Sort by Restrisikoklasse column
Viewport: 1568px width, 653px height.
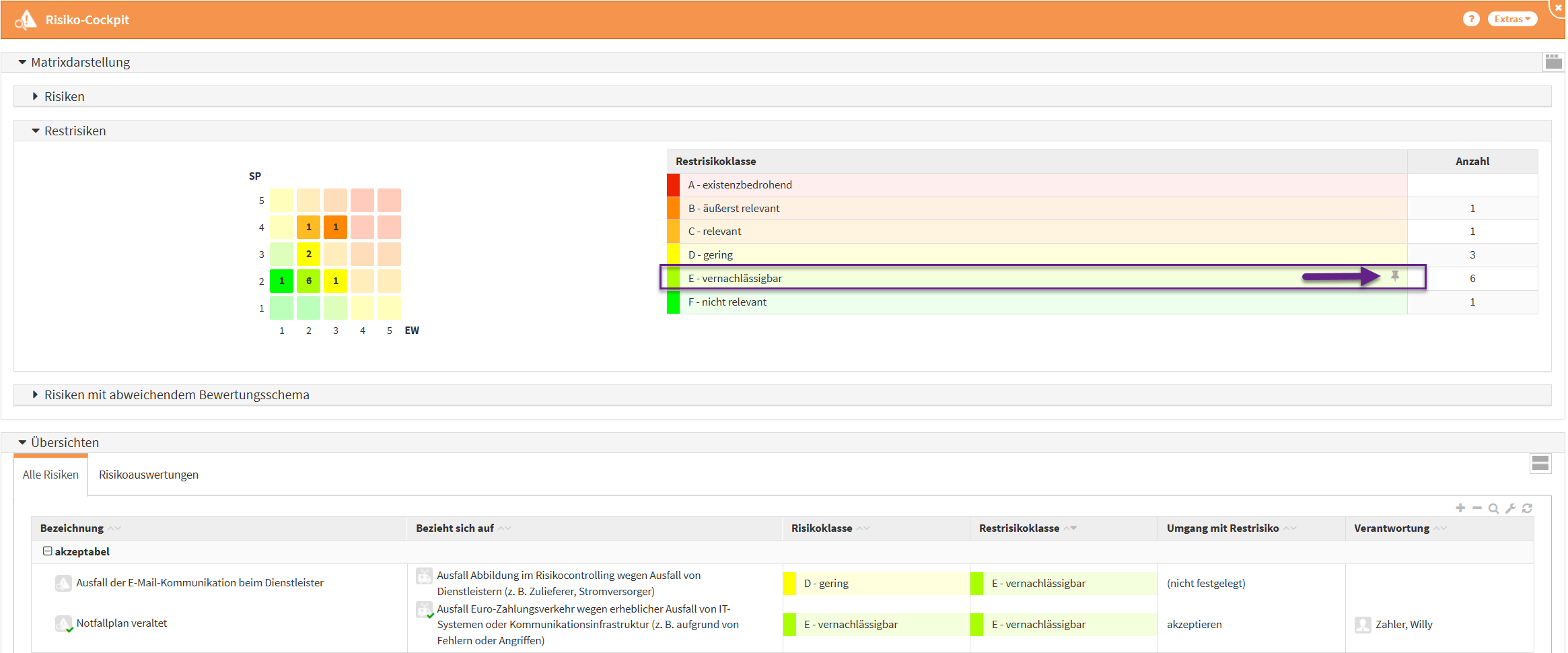(x=1019, y=528)
